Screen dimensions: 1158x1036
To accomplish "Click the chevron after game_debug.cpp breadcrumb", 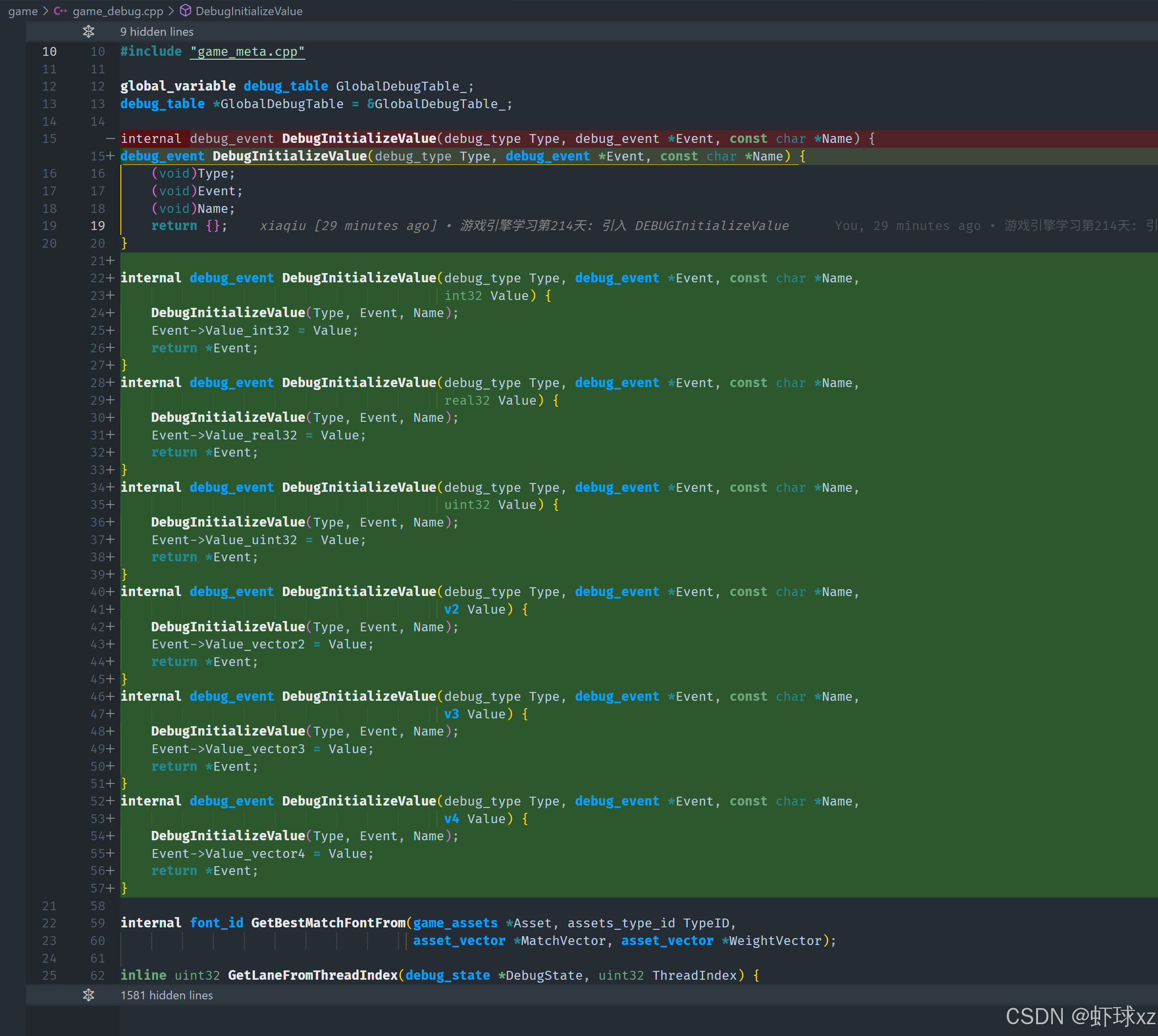I will coord(171,11).
